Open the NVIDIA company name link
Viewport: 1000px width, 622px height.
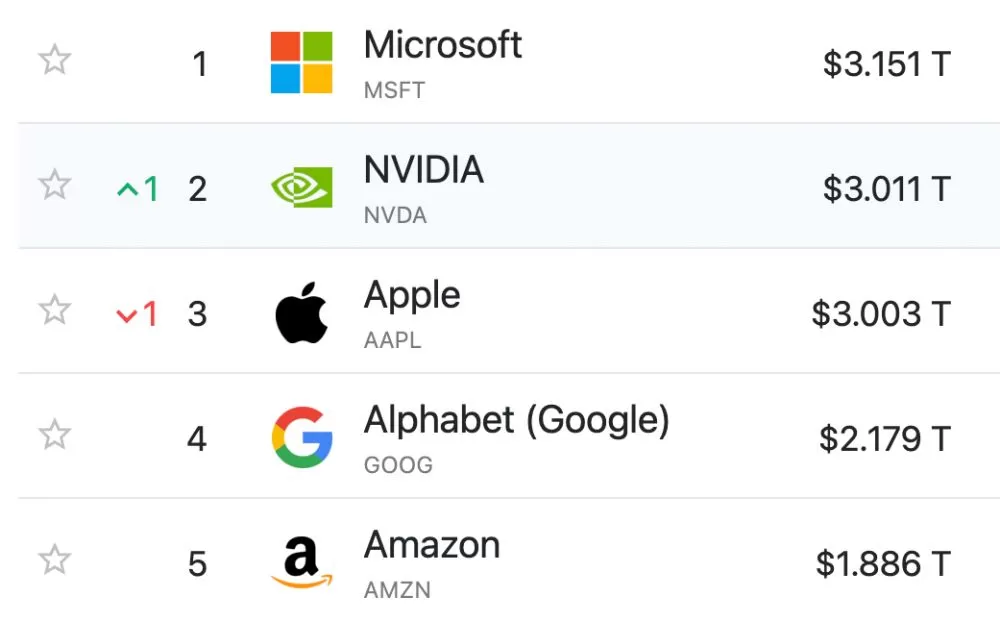pyautogui.click(x=423, y=170)
